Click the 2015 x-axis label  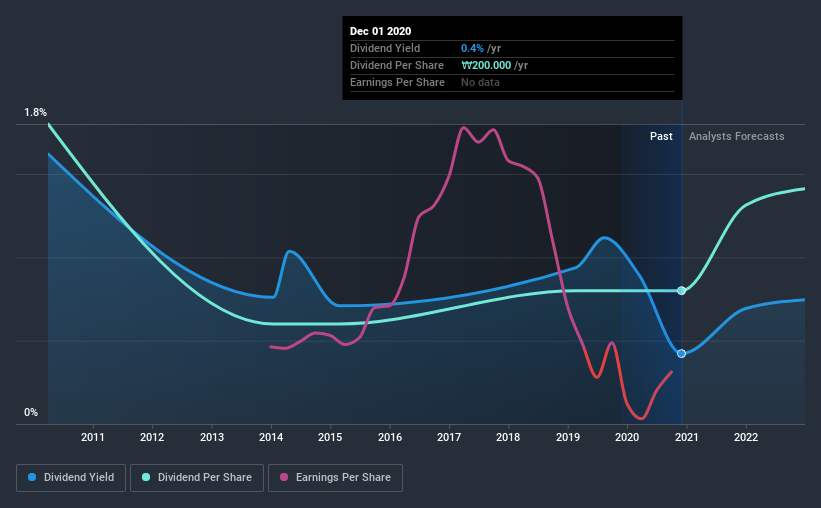(330, 437)
